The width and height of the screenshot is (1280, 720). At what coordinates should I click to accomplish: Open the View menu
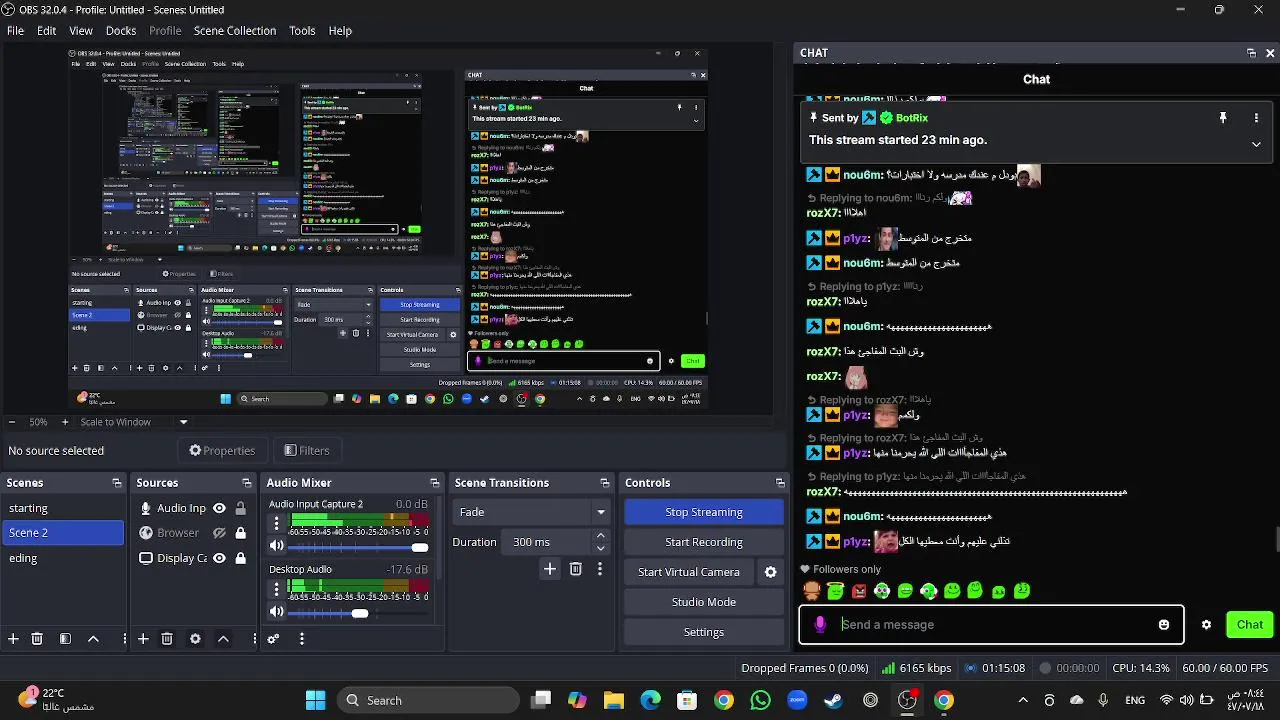(81, 31)
